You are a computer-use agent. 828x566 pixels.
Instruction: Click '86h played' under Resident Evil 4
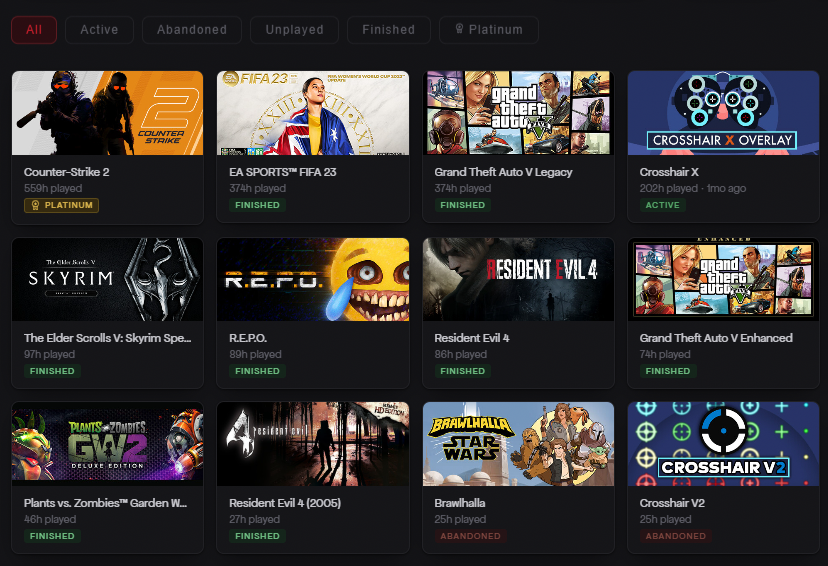click(460, 354)
